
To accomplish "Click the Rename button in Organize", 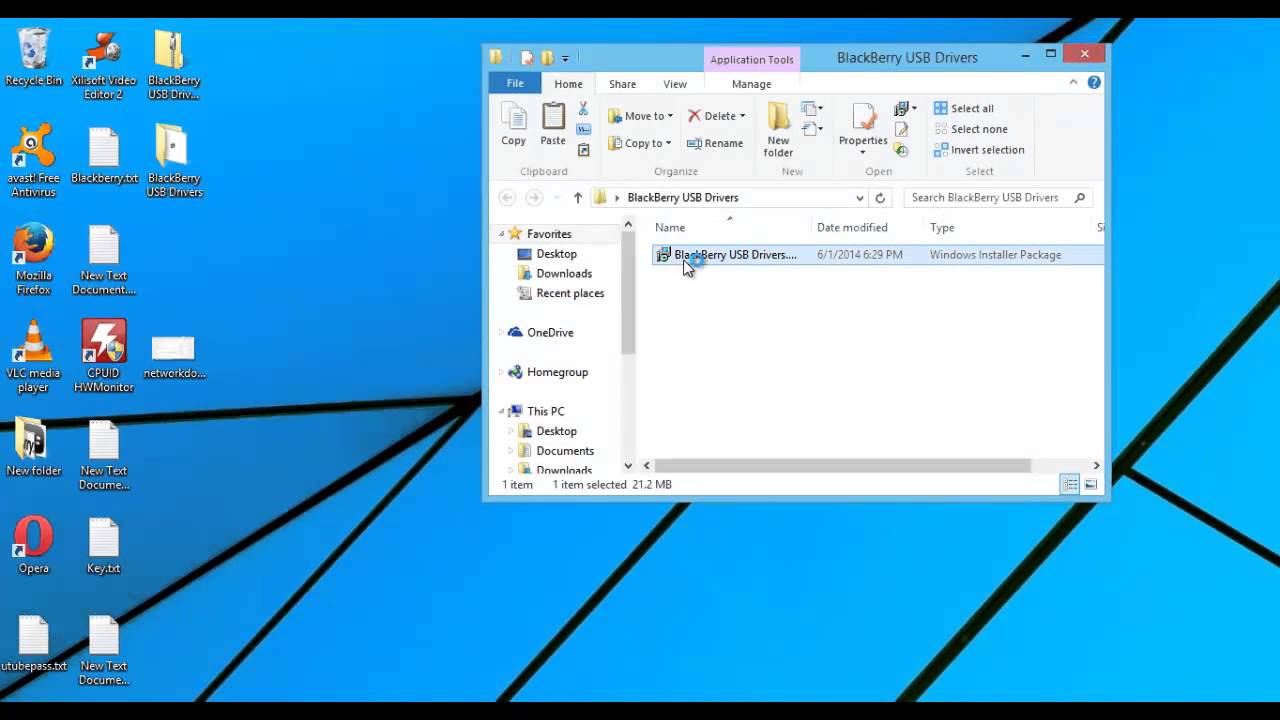I will [x=715, y=143].
